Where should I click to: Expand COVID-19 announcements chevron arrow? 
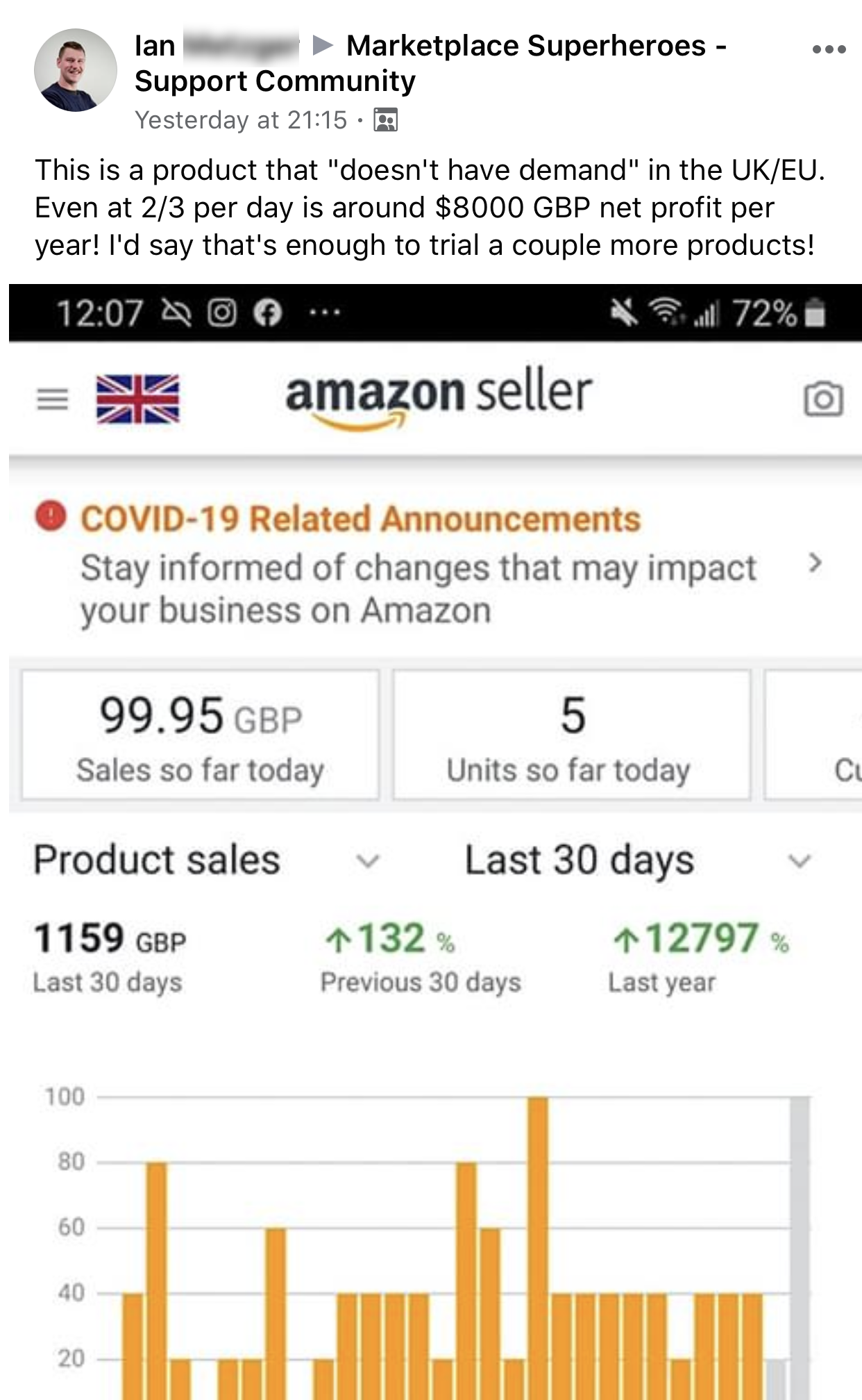point(815,563)
